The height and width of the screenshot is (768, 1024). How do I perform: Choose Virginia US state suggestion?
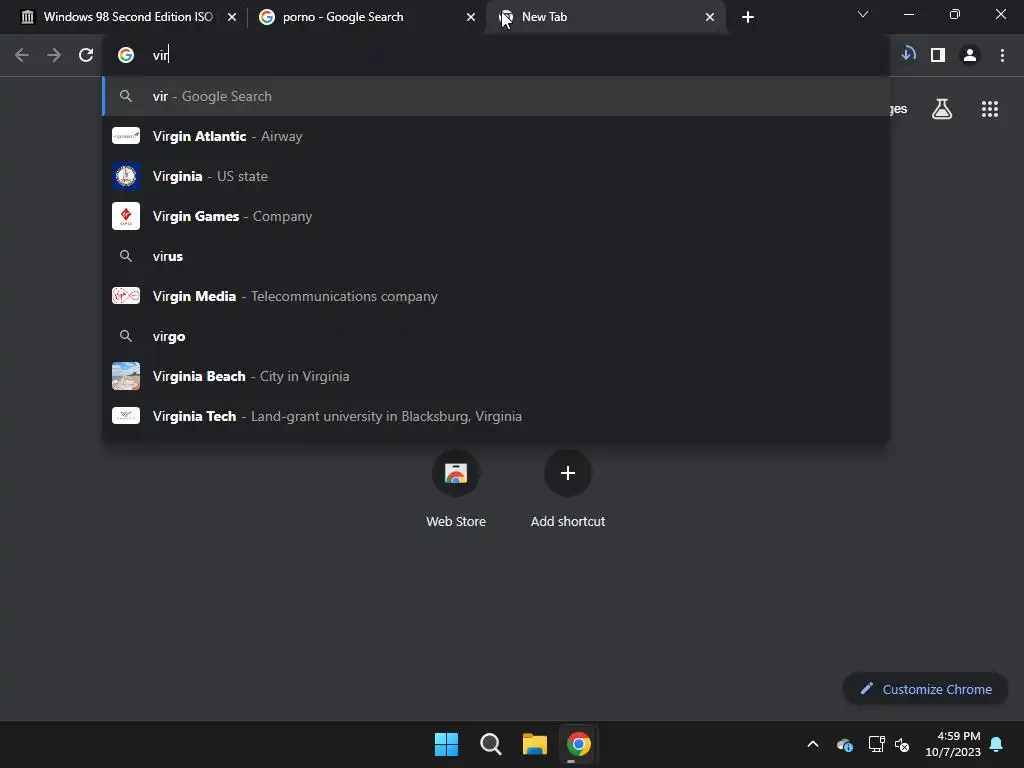[x=496, y=176]
